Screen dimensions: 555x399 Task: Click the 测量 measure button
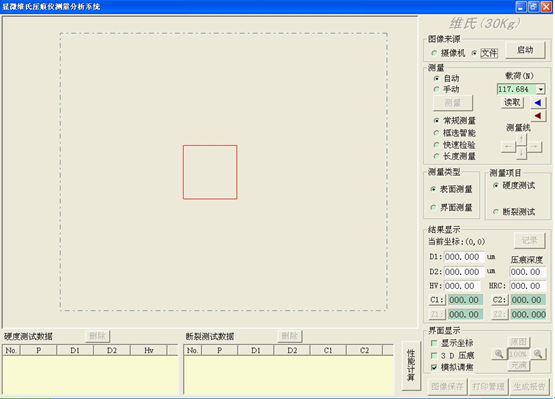tap(453, 103)
